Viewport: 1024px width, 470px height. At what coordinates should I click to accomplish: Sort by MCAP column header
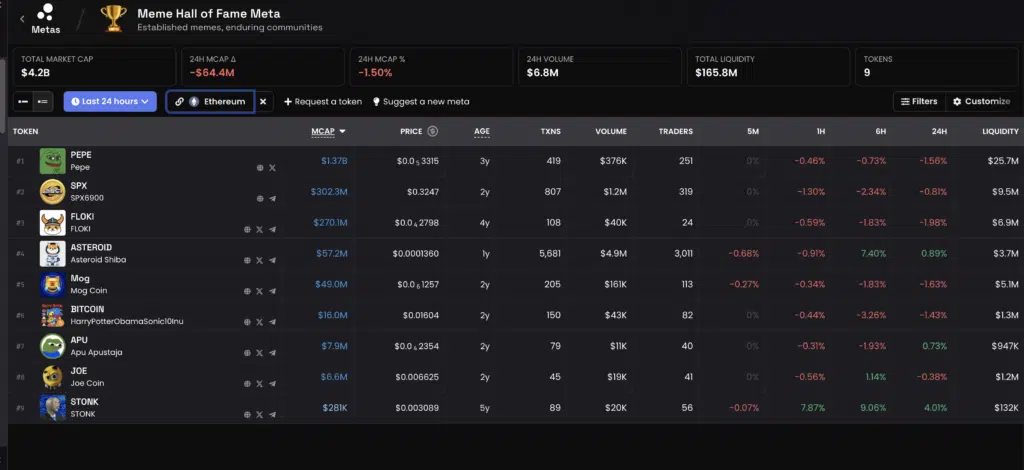(x=328, y=131)
